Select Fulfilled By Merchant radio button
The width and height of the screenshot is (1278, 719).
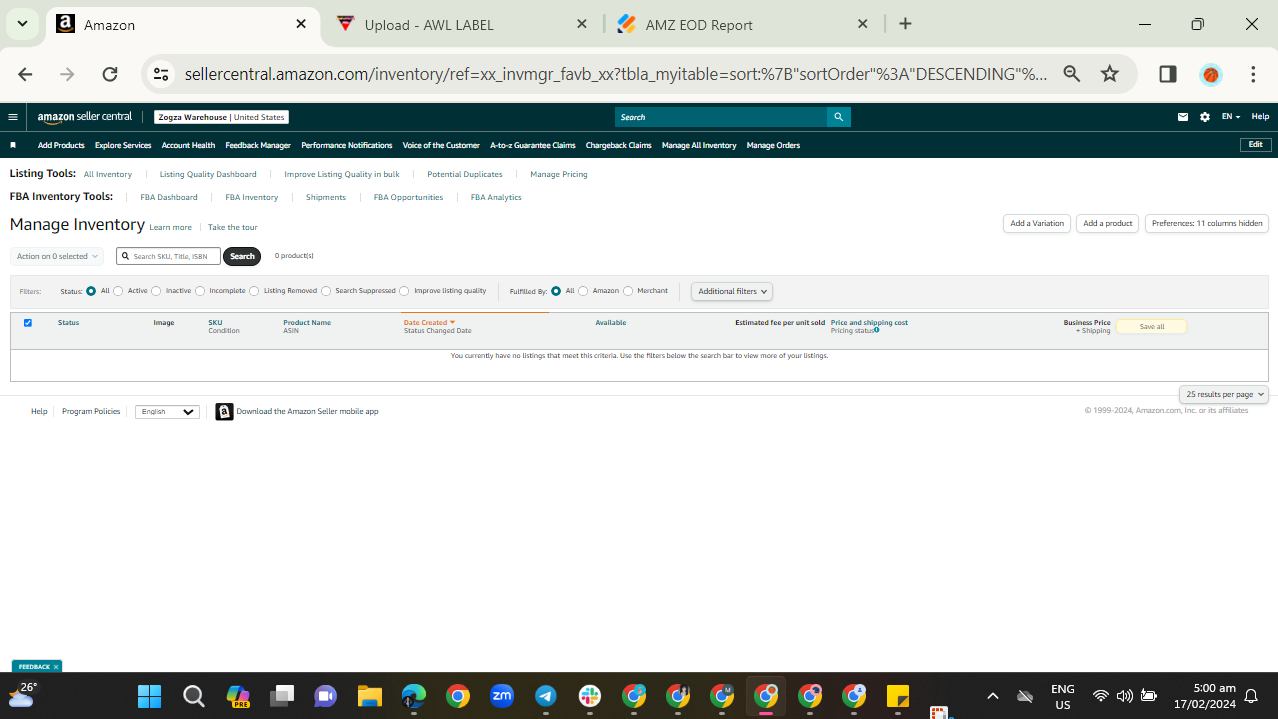[628, 291]
